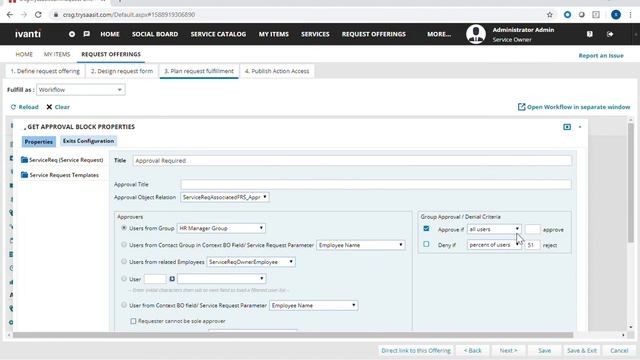Uncheck the Approve if checkbox
This screenshot has height=360, width=640.
pos(426,229)
